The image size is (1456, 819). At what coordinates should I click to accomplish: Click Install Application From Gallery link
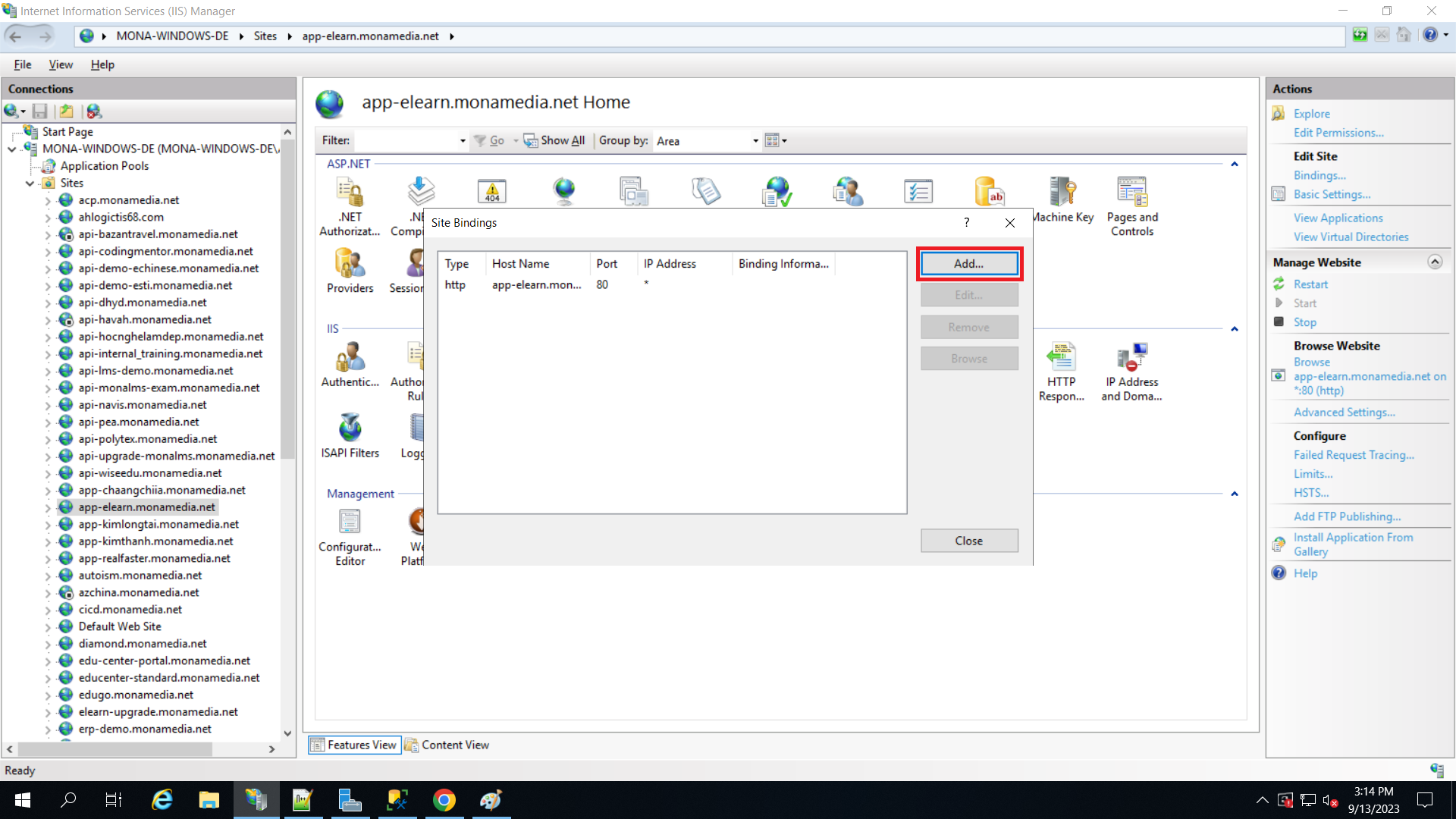1353,544
